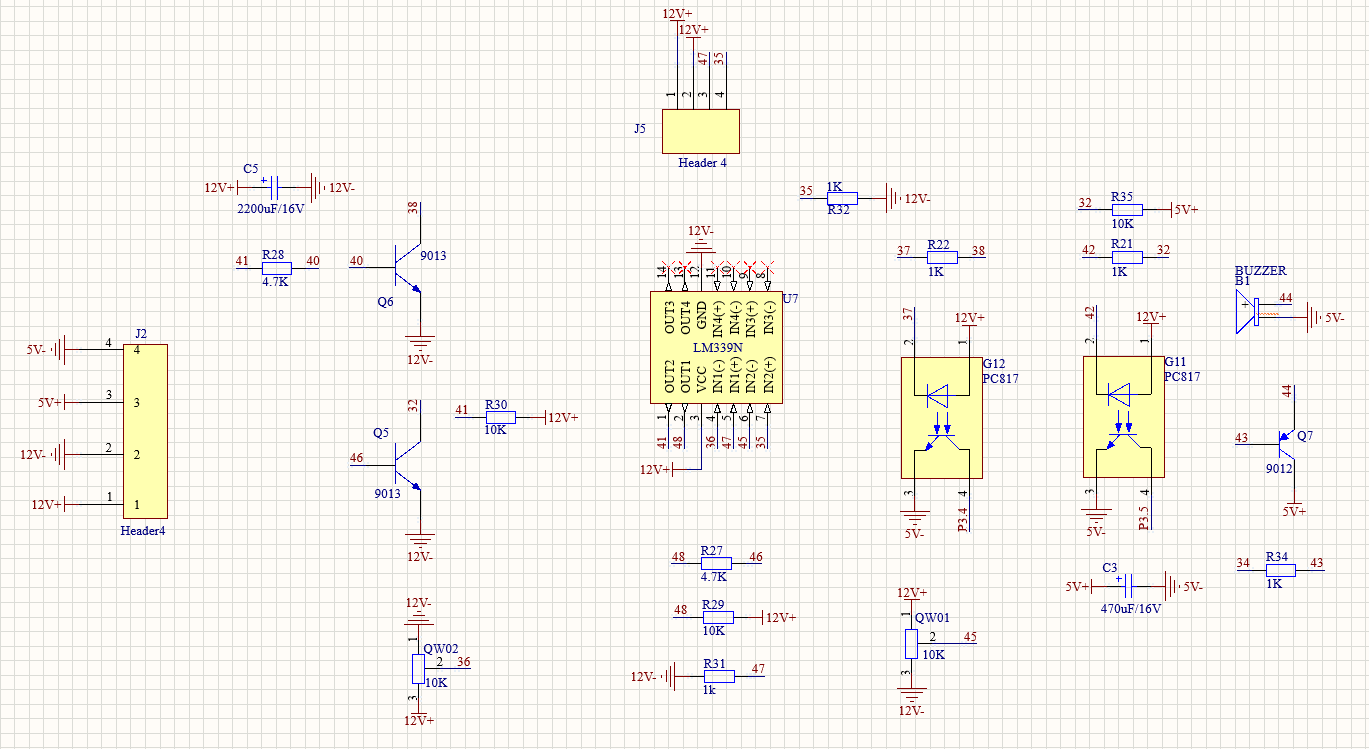Click the Q7 designator label
This screenshot has height=749, width=1369.
[1305, 437]
